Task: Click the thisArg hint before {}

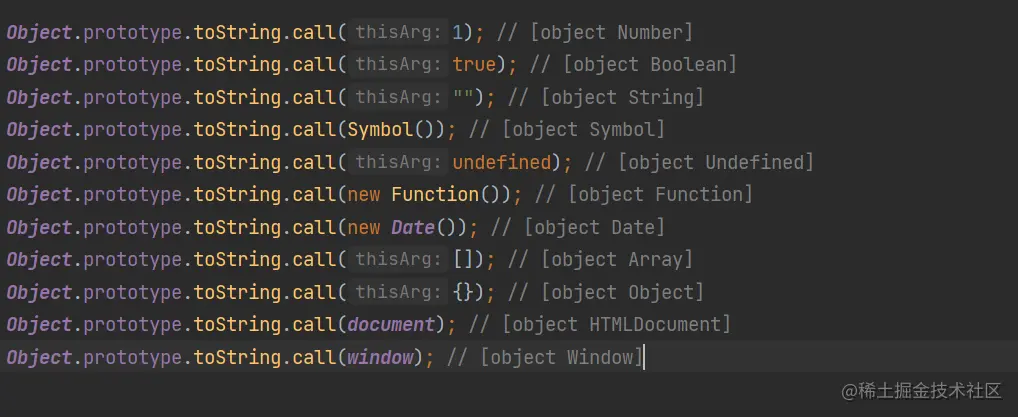Action: [x=399, y=292]
